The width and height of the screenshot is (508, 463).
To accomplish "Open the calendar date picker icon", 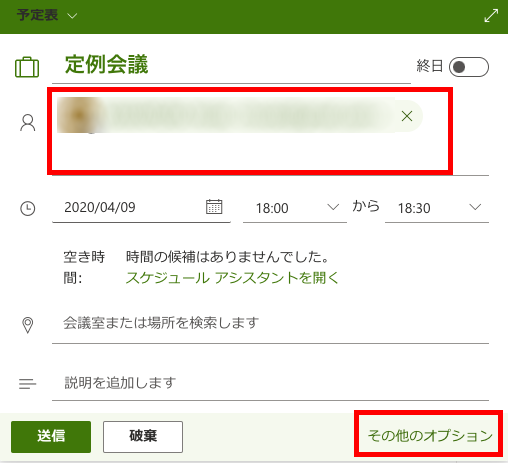I will (214, 207).
